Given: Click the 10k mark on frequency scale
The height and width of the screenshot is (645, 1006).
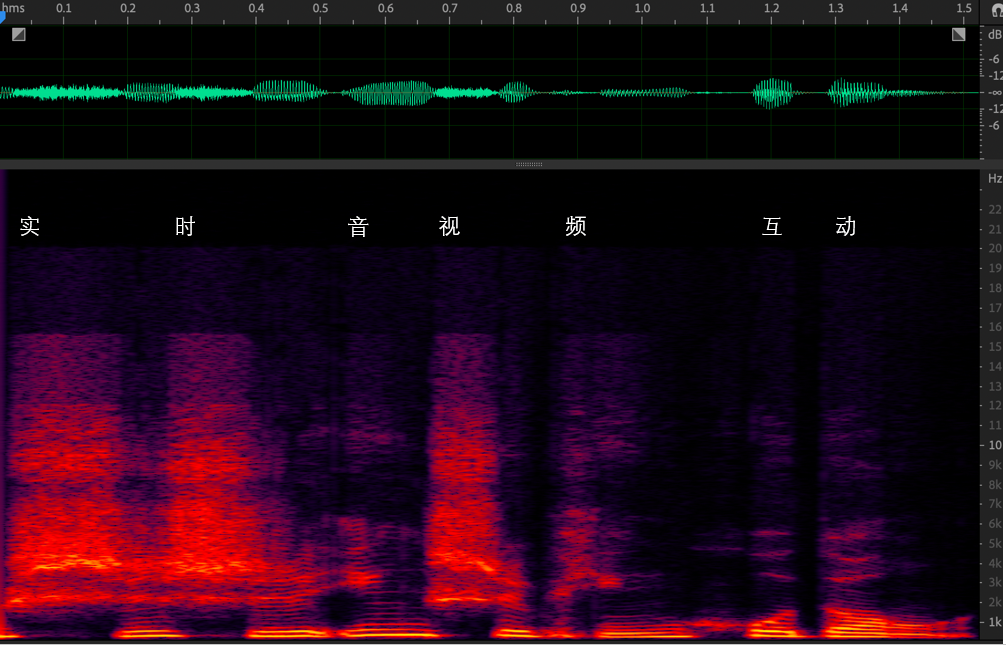Looking at the screenshot, I should (x=995, y=445).
